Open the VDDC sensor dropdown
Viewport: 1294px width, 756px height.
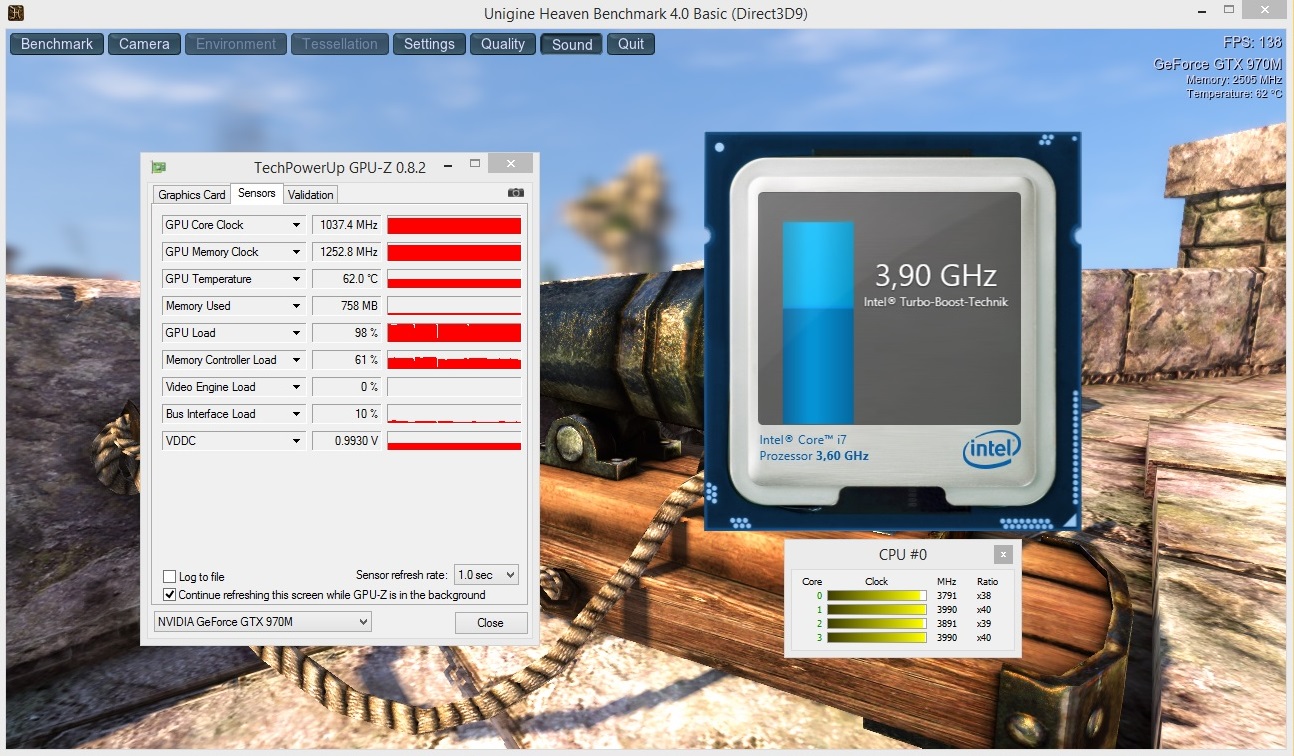point(296,441)
